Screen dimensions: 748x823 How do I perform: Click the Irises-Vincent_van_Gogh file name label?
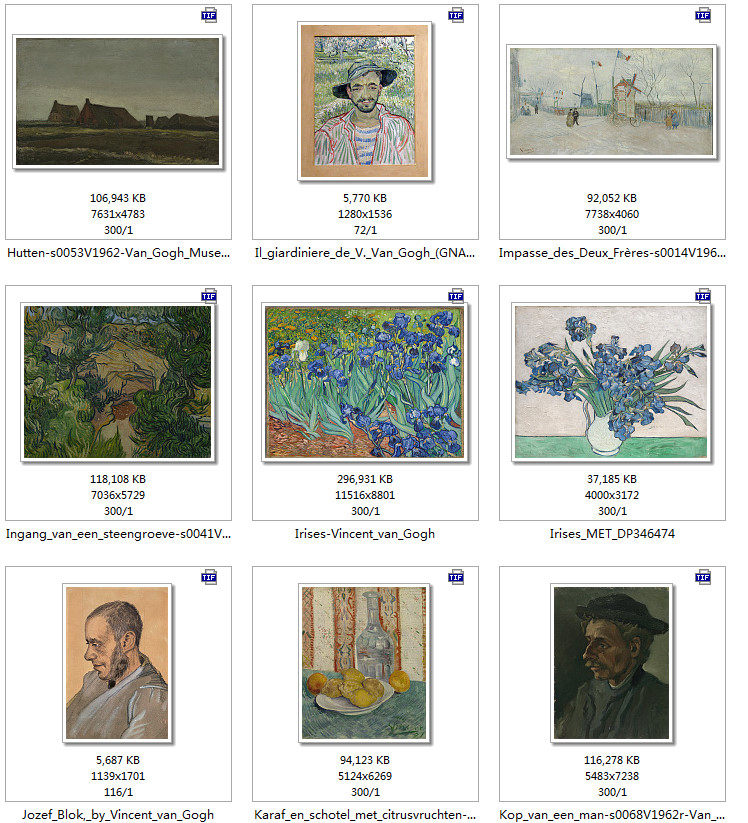pyautogui.click(x=365, y=534)
